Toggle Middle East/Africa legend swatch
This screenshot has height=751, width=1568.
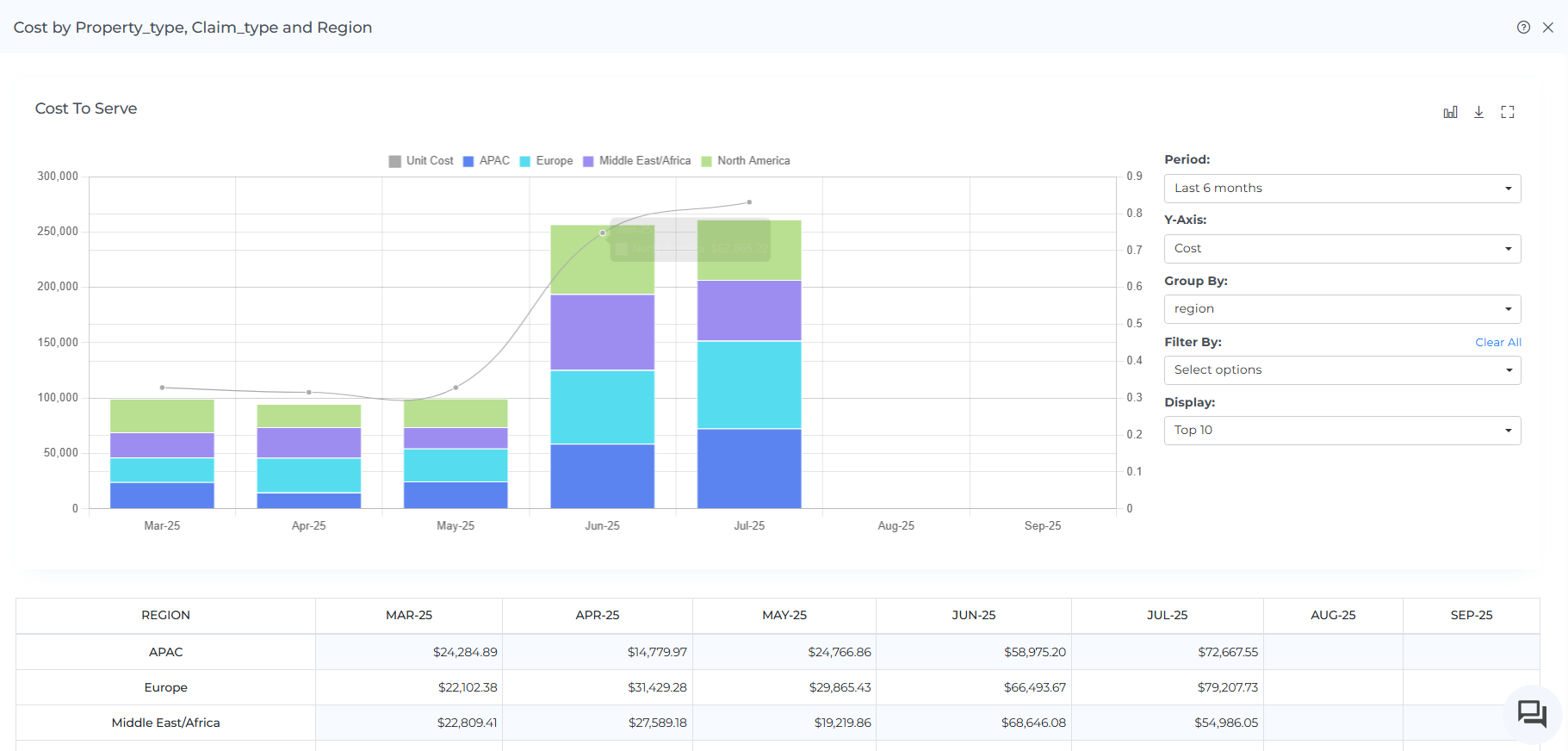(589, 161)
